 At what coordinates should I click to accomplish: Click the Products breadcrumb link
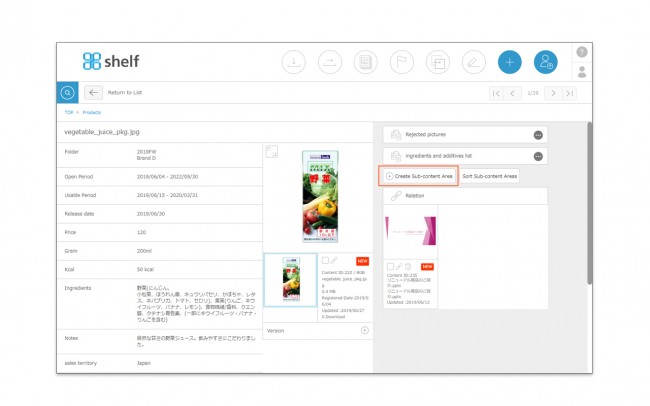click(x=92, y=112)
